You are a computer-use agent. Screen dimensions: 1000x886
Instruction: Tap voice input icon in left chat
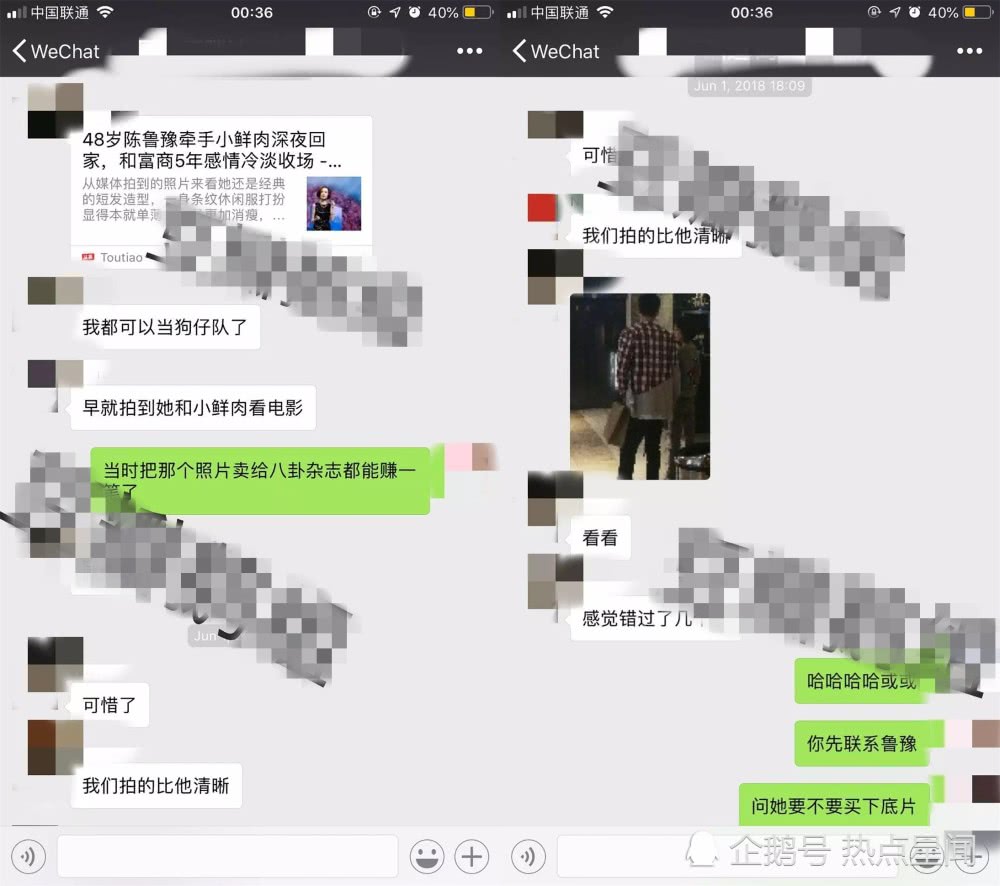point(29,856)
